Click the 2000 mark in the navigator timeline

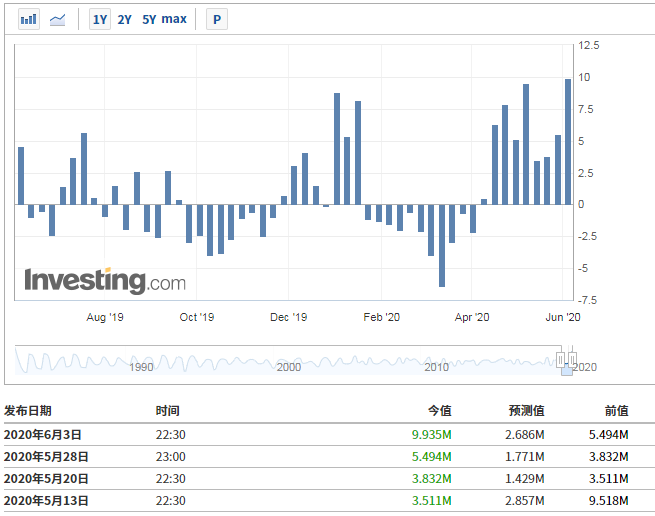point(289,367)
